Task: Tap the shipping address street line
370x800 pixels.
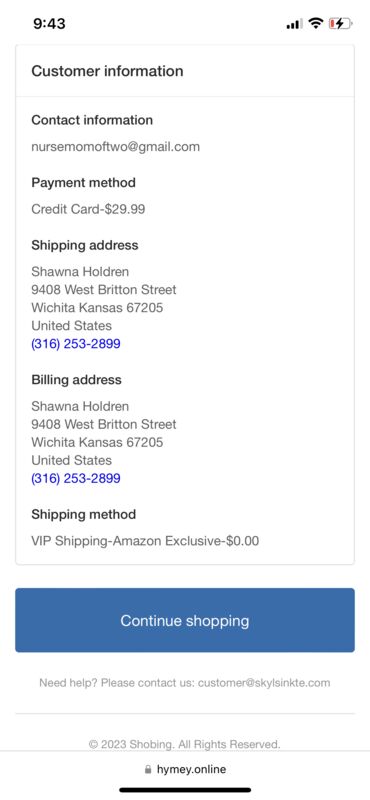Action: point(104,290)
